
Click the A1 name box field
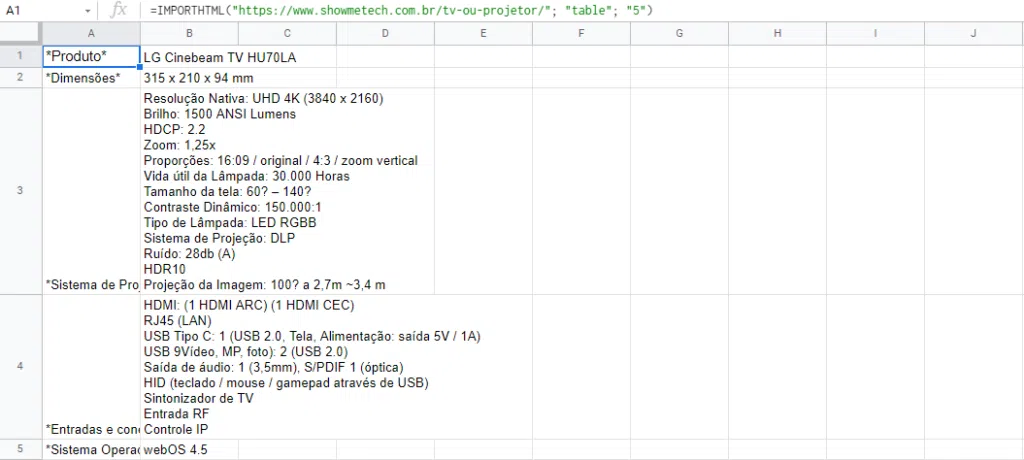tap(40, 10)
